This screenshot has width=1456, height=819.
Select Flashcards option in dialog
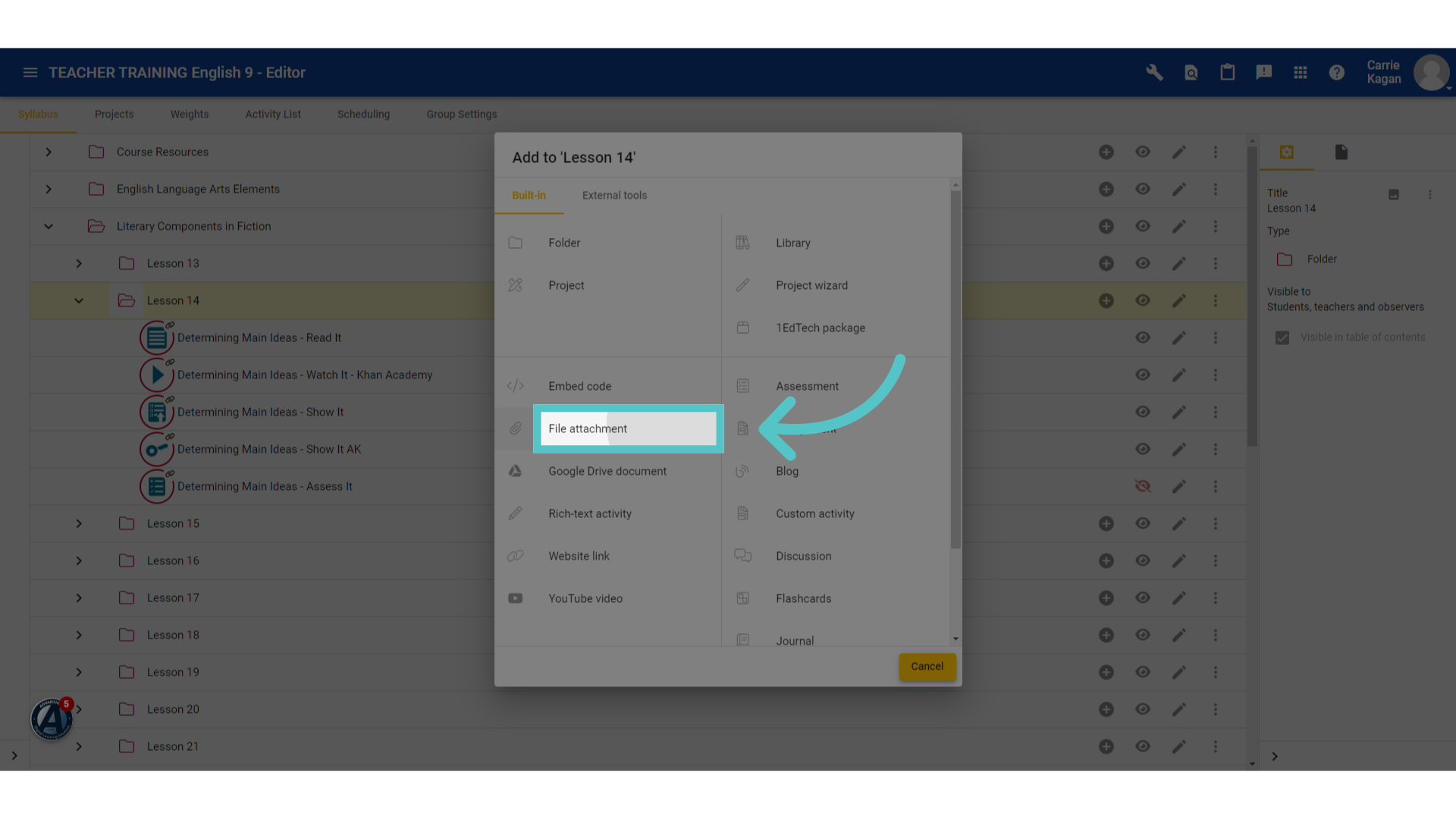pos(836,599)
